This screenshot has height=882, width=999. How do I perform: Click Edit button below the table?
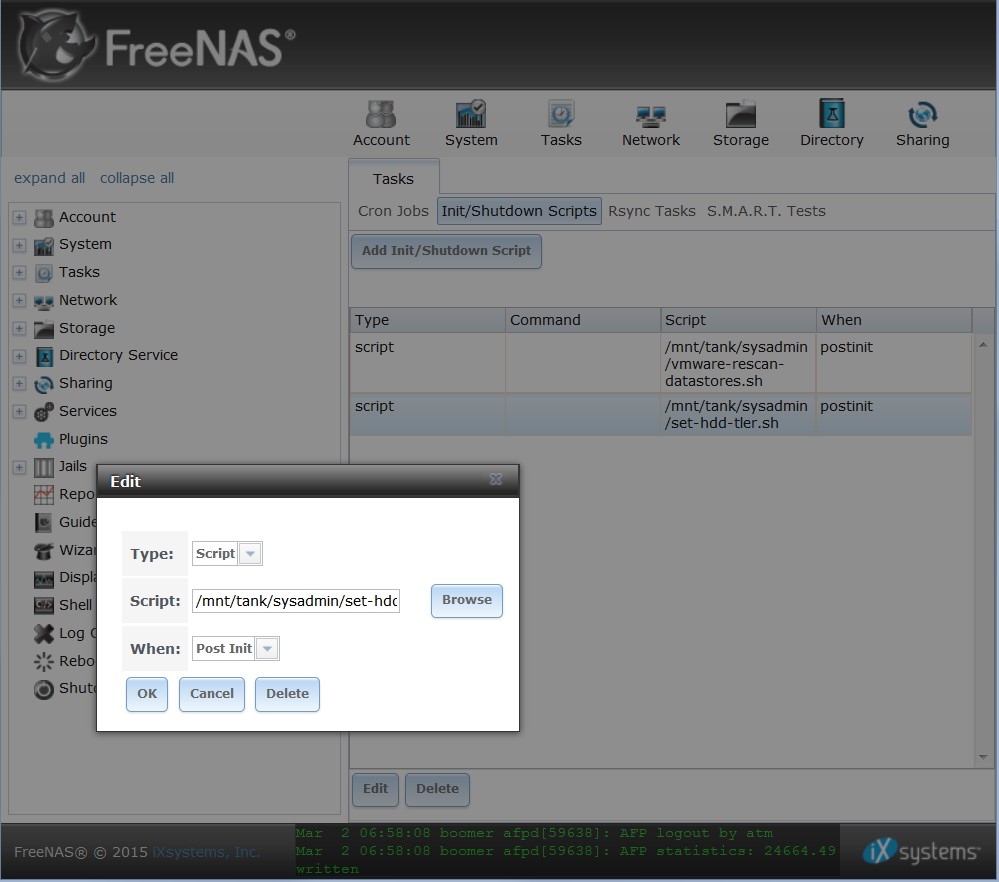(375, 790)
